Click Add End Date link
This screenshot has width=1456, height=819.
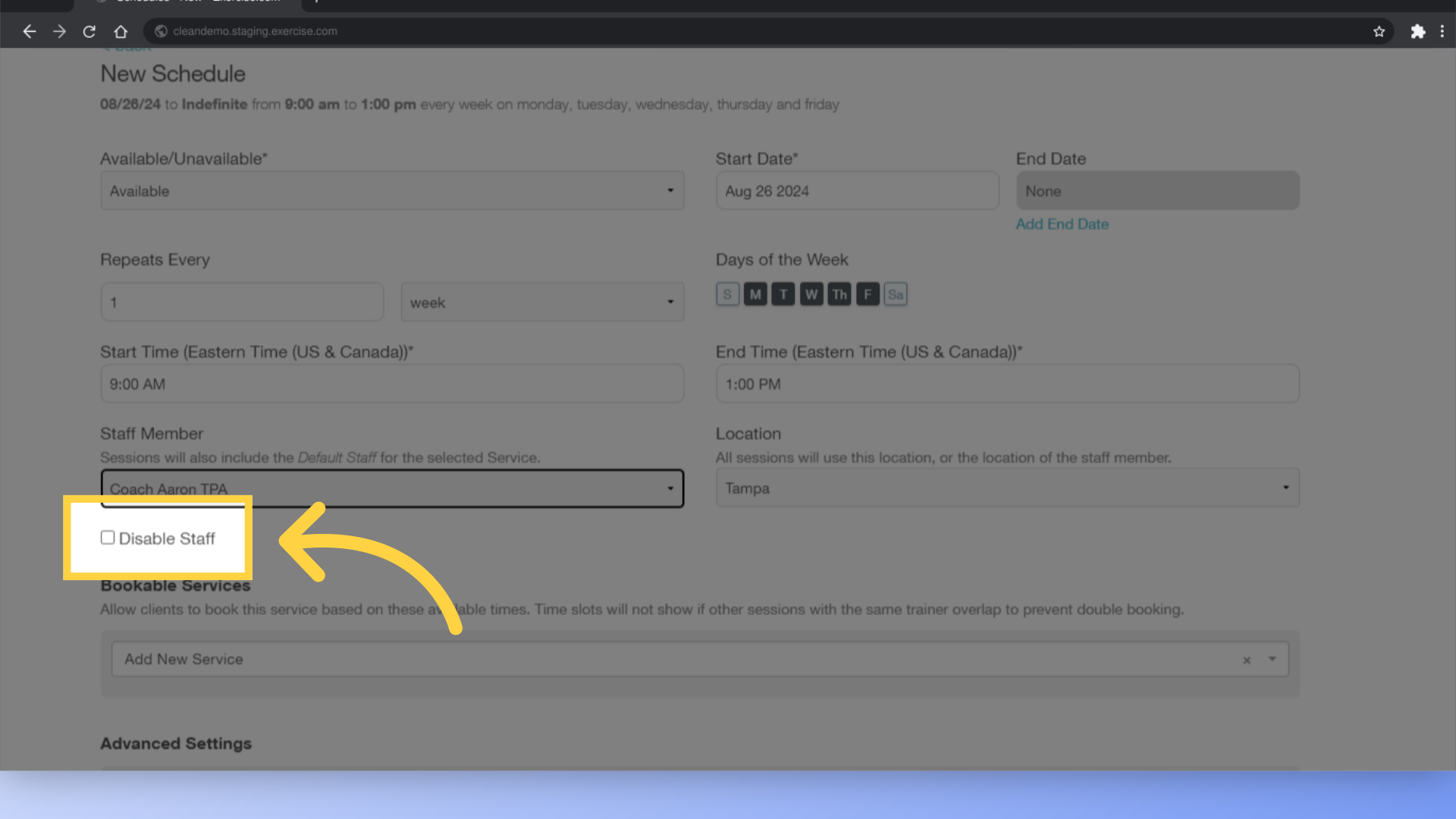[x=1062, y=223]
